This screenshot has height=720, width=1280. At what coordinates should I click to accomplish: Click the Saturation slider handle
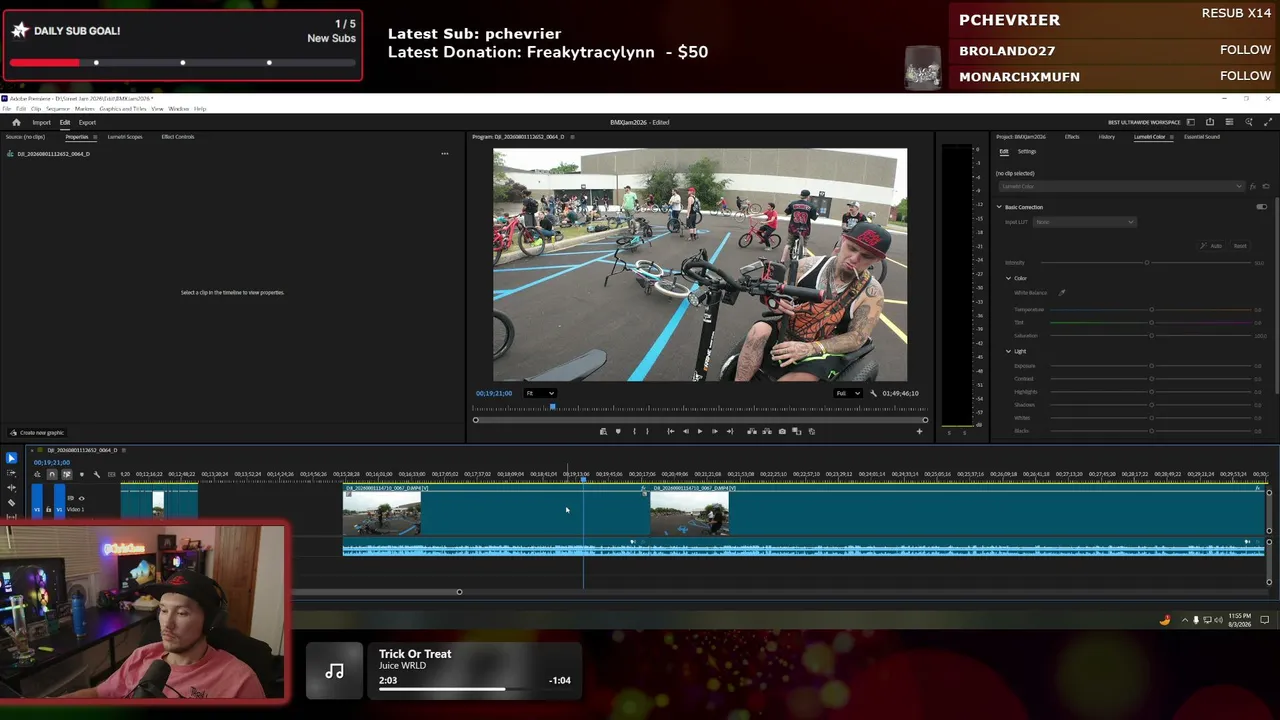[1151, 336]
